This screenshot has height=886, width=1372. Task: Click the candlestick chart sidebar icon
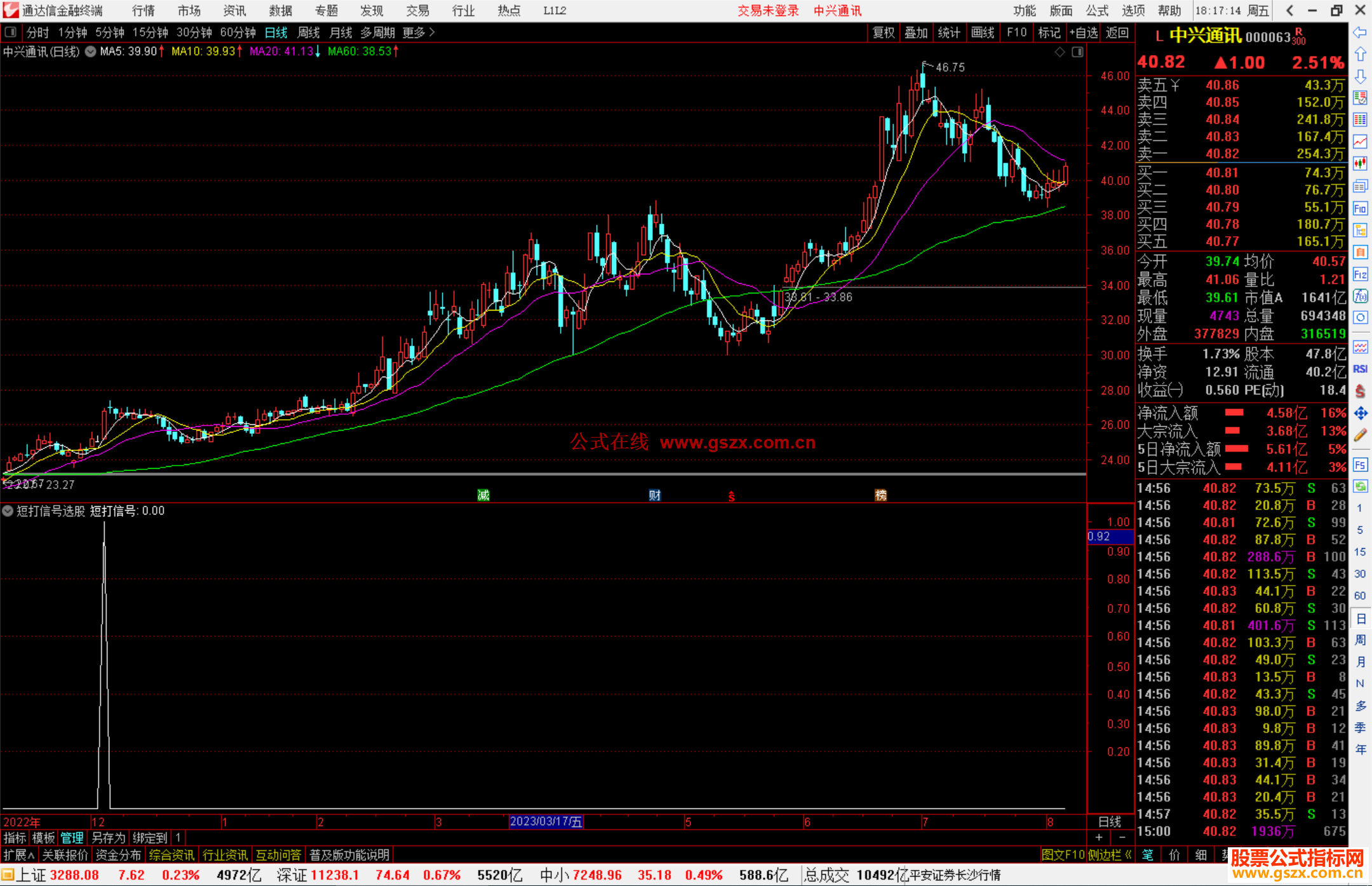click(x=1360, y=164)
